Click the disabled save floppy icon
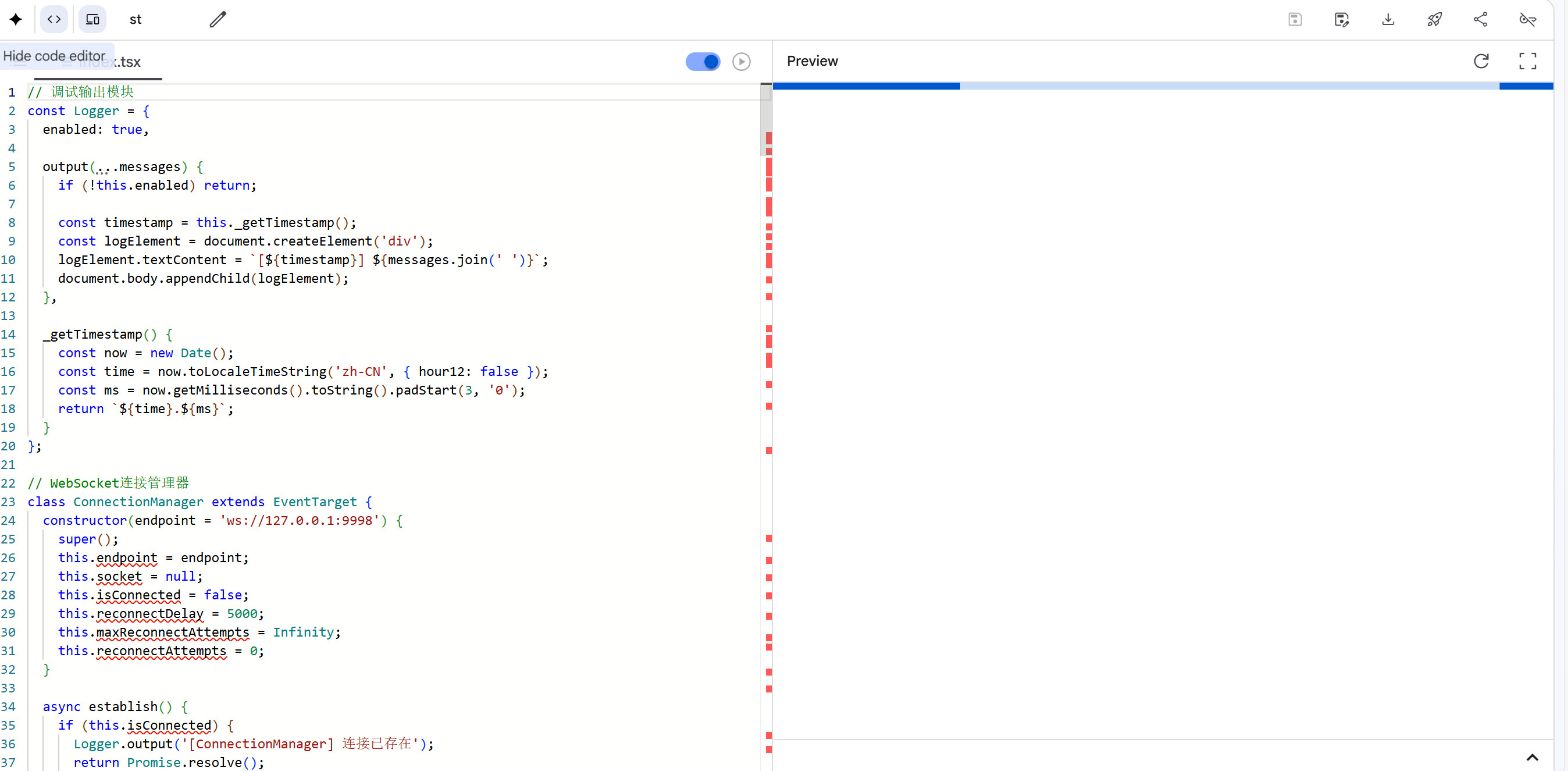Screen dimensions: 1568x771 [x=1295, y=19]
